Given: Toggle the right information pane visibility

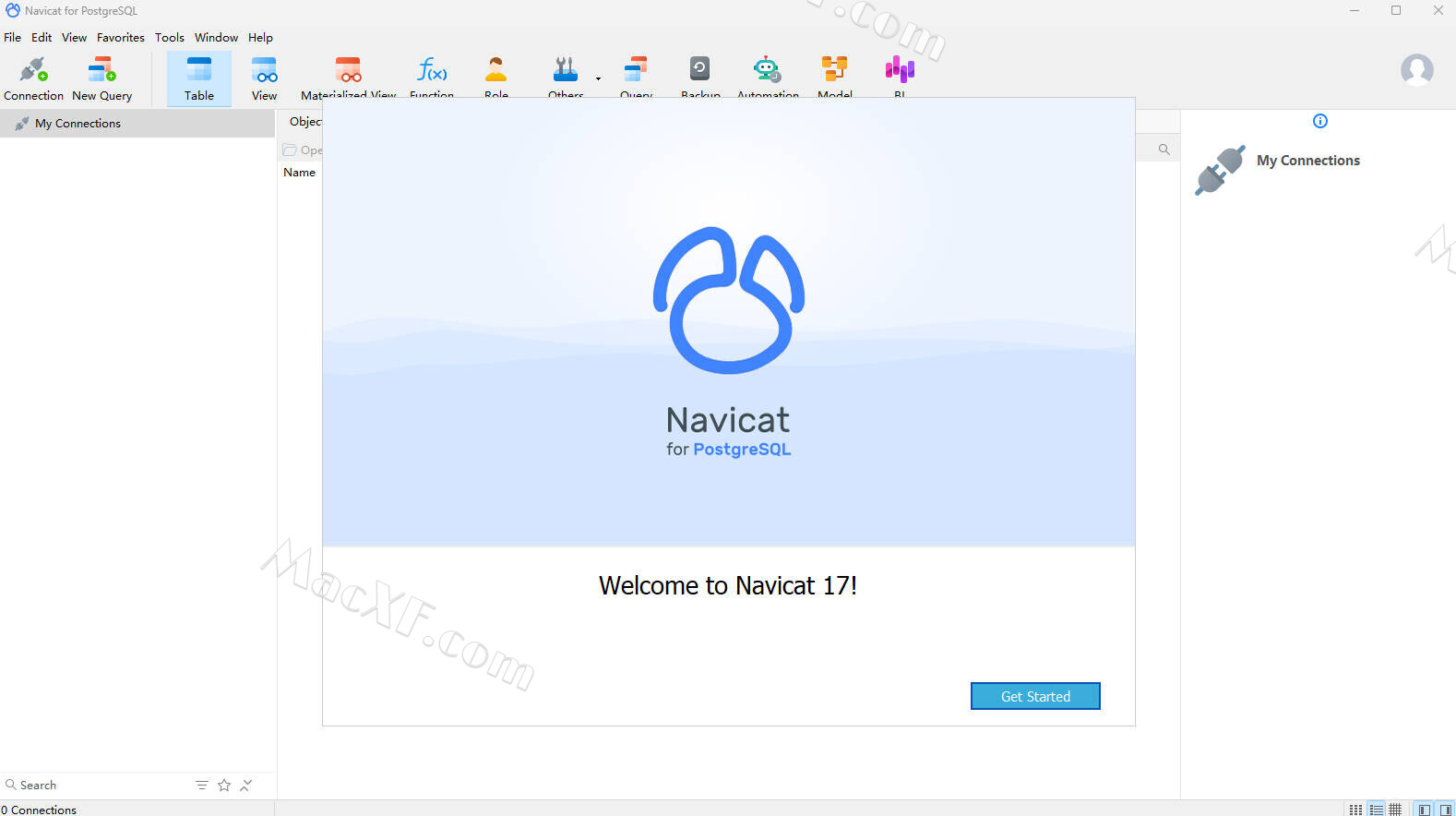Looking at the screenshot, I should [x=1445, y=810].
